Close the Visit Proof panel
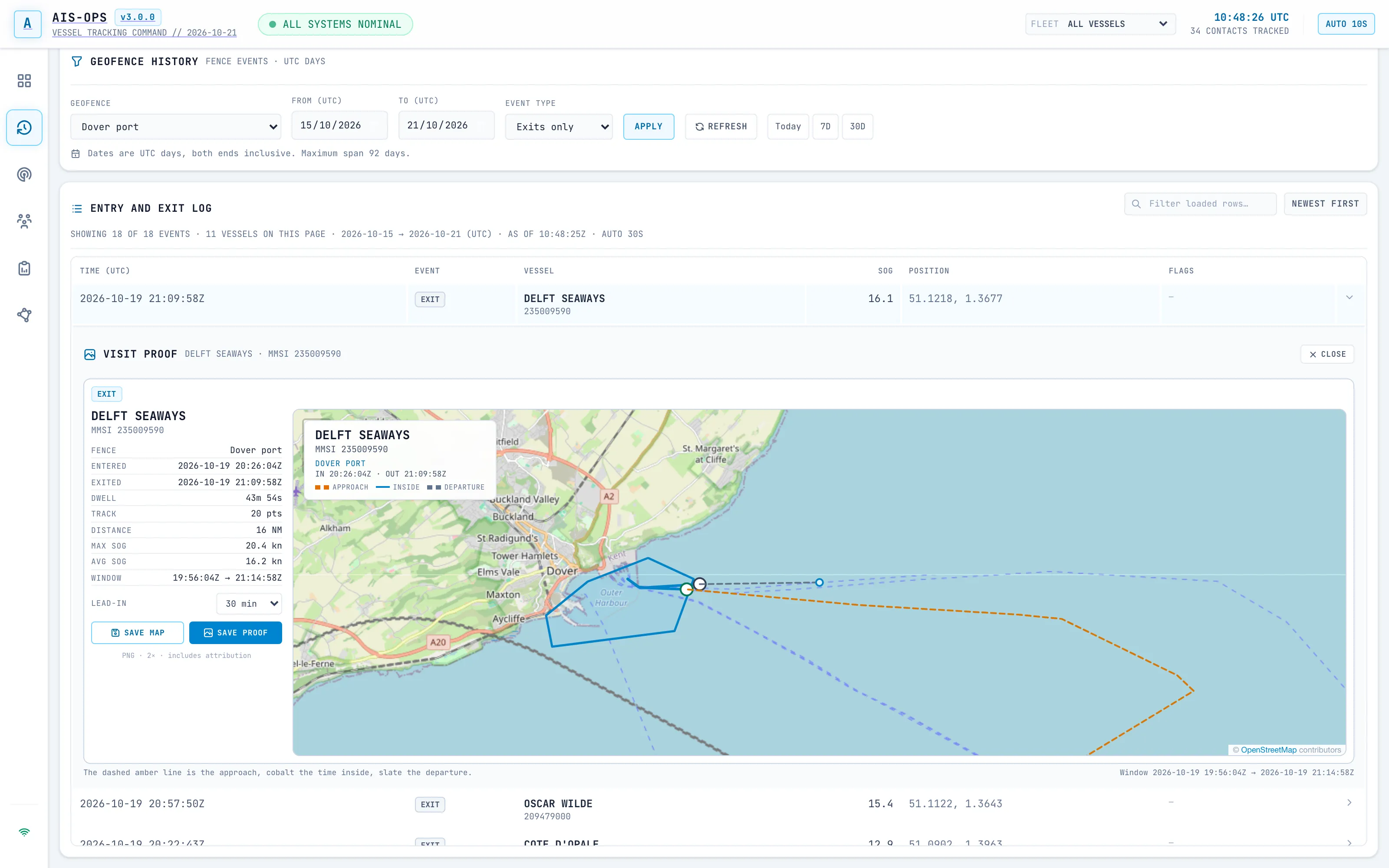 tap(1327, 354)
